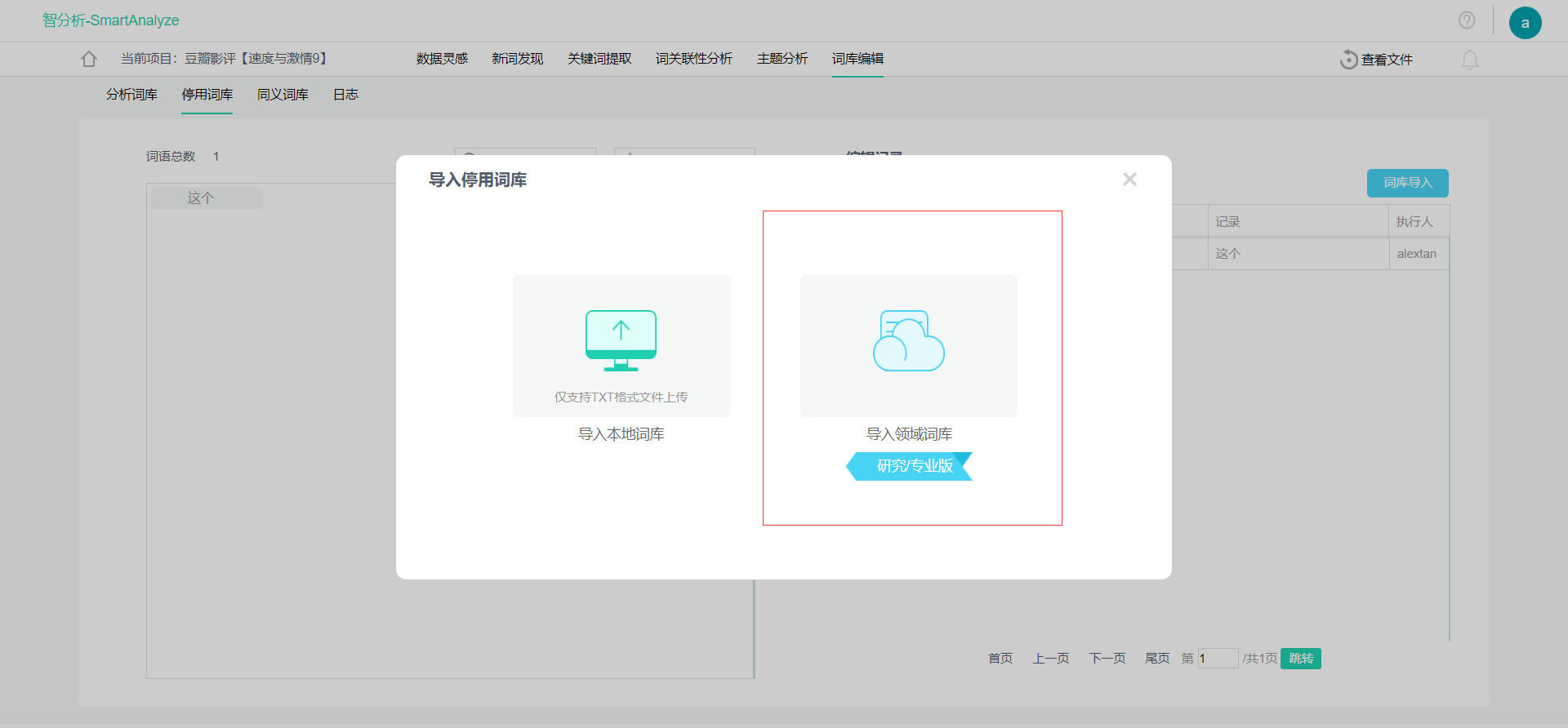Open 关键词提取 tab
The height and width of the screenshot is (728, 1568).
[x=599, y=59]
